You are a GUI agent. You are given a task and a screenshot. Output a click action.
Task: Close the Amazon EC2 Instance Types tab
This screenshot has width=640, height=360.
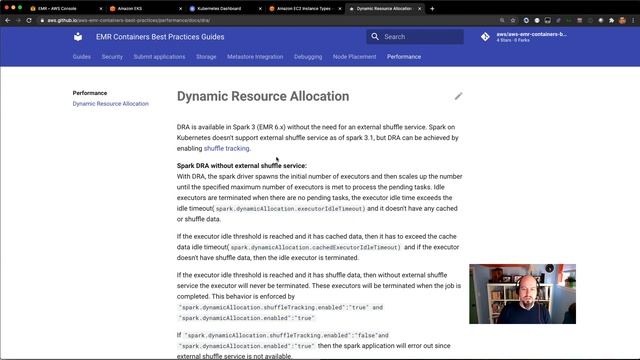(x=340, y=9)
